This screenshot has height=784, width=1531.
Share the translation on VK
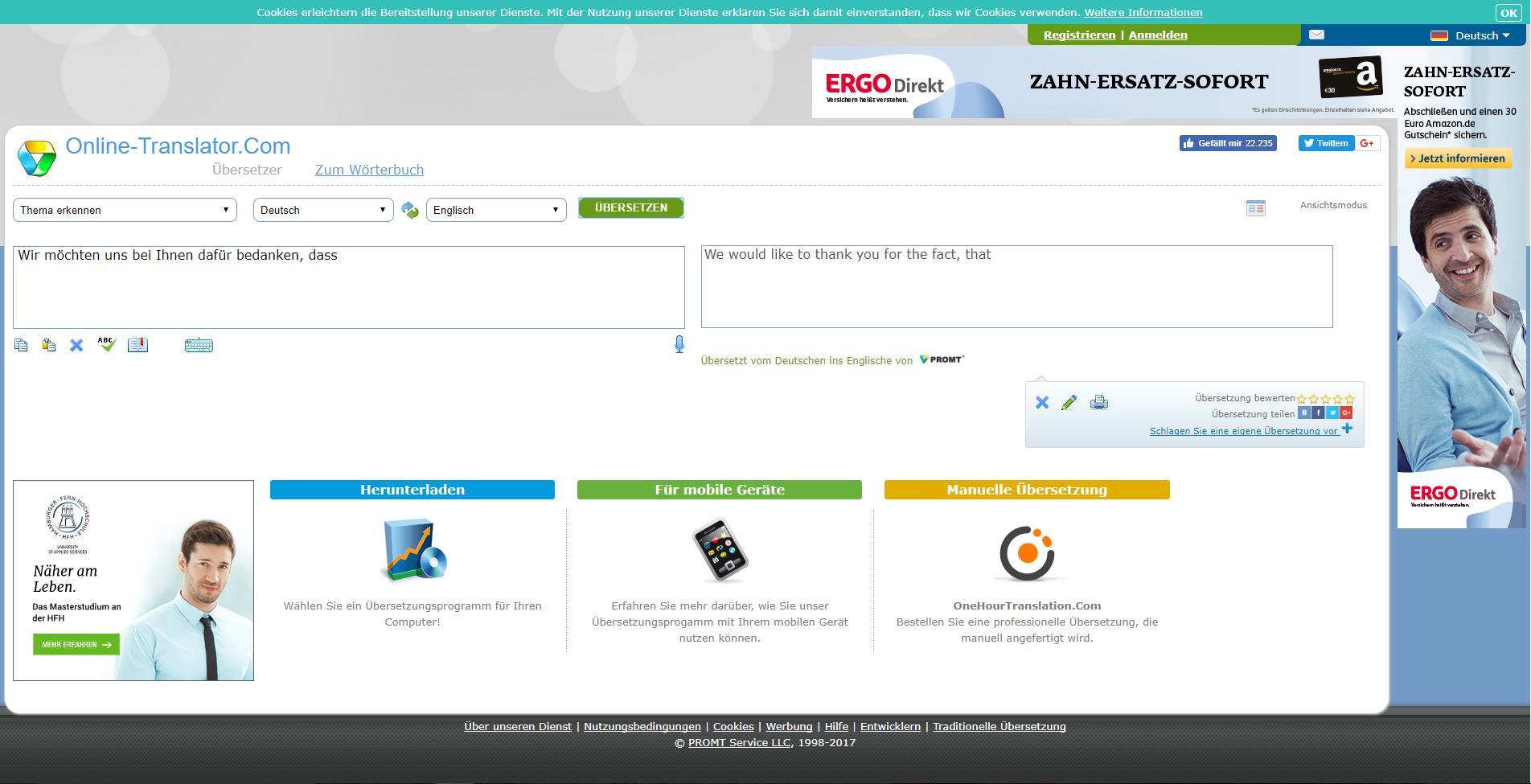[1304, 413]
